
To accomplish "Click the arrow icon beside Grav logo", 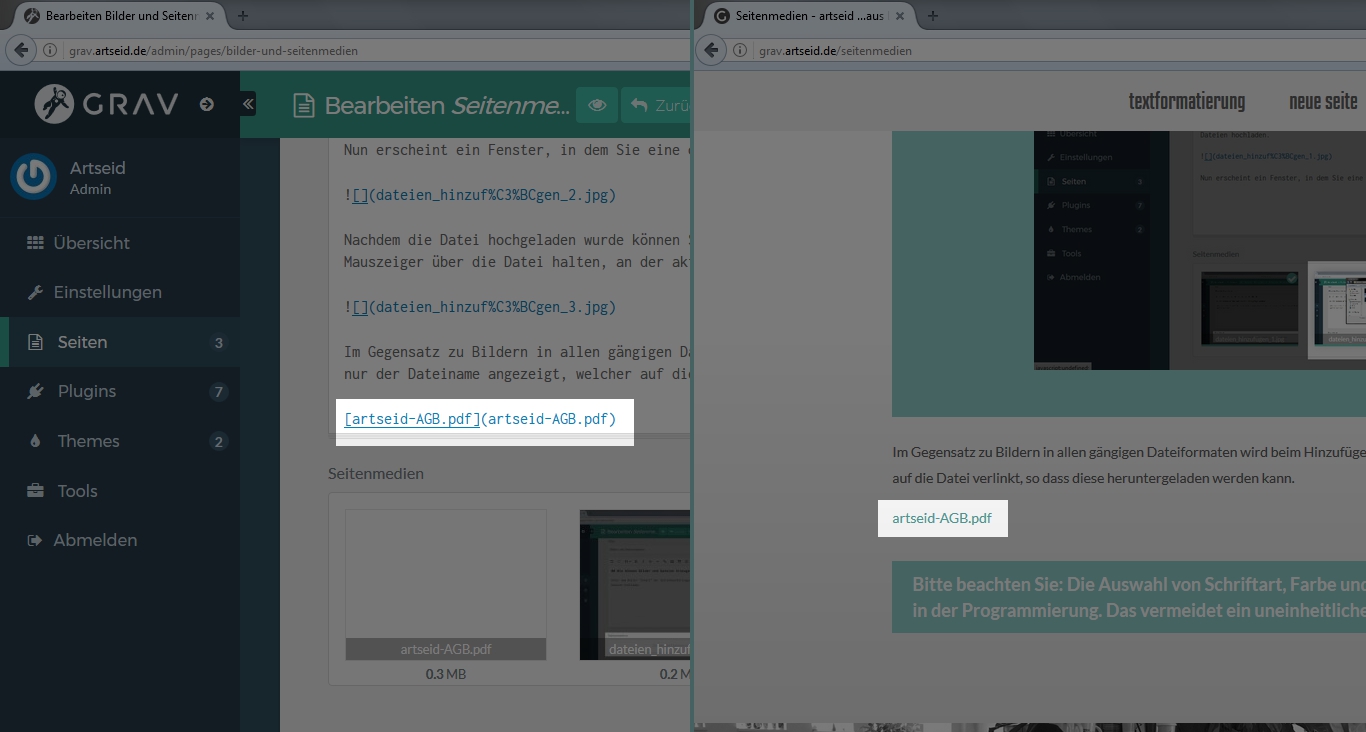I will point(207,104).
